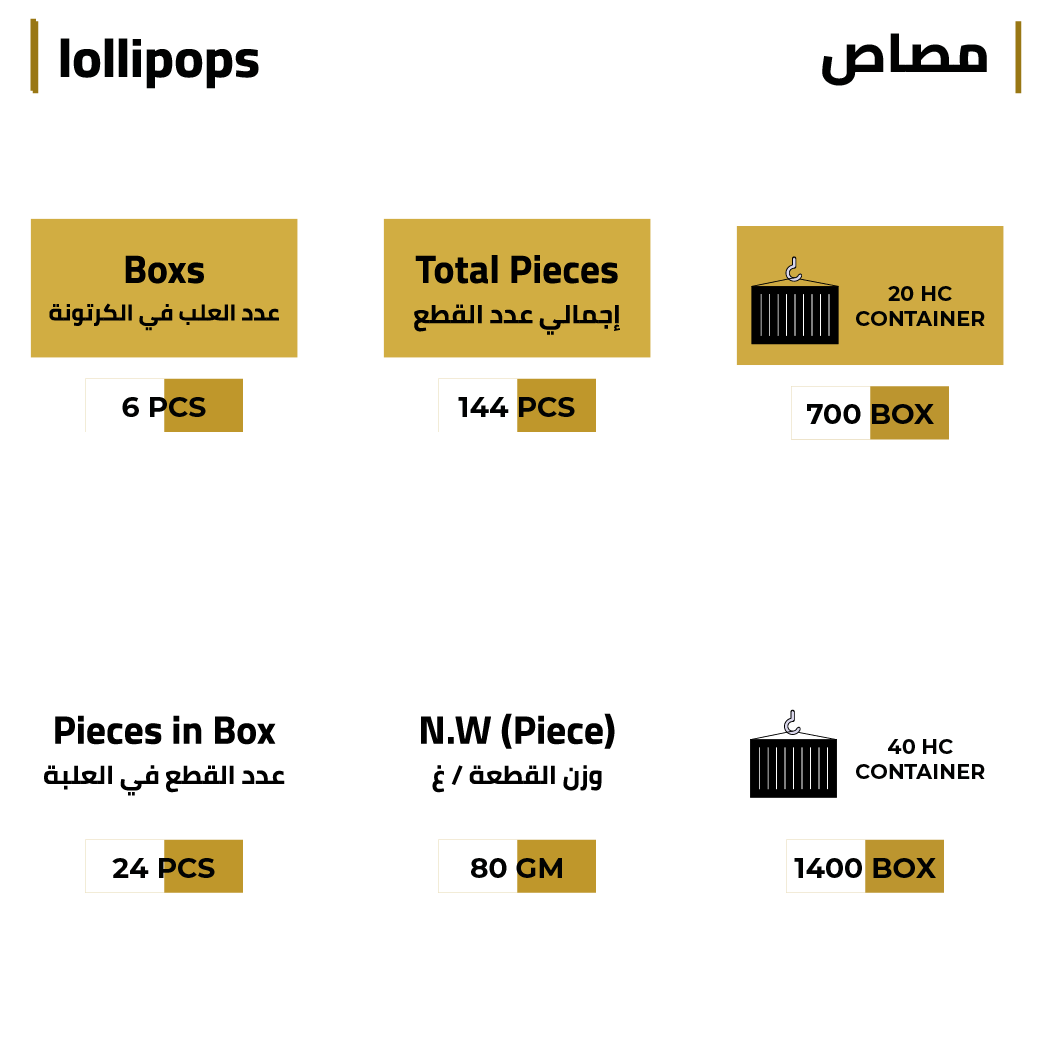Image resolution: width=1058 pixels, height=1057 pixels.
Task: Click the Total Pieces gold header card
Action: coord(517,288)
